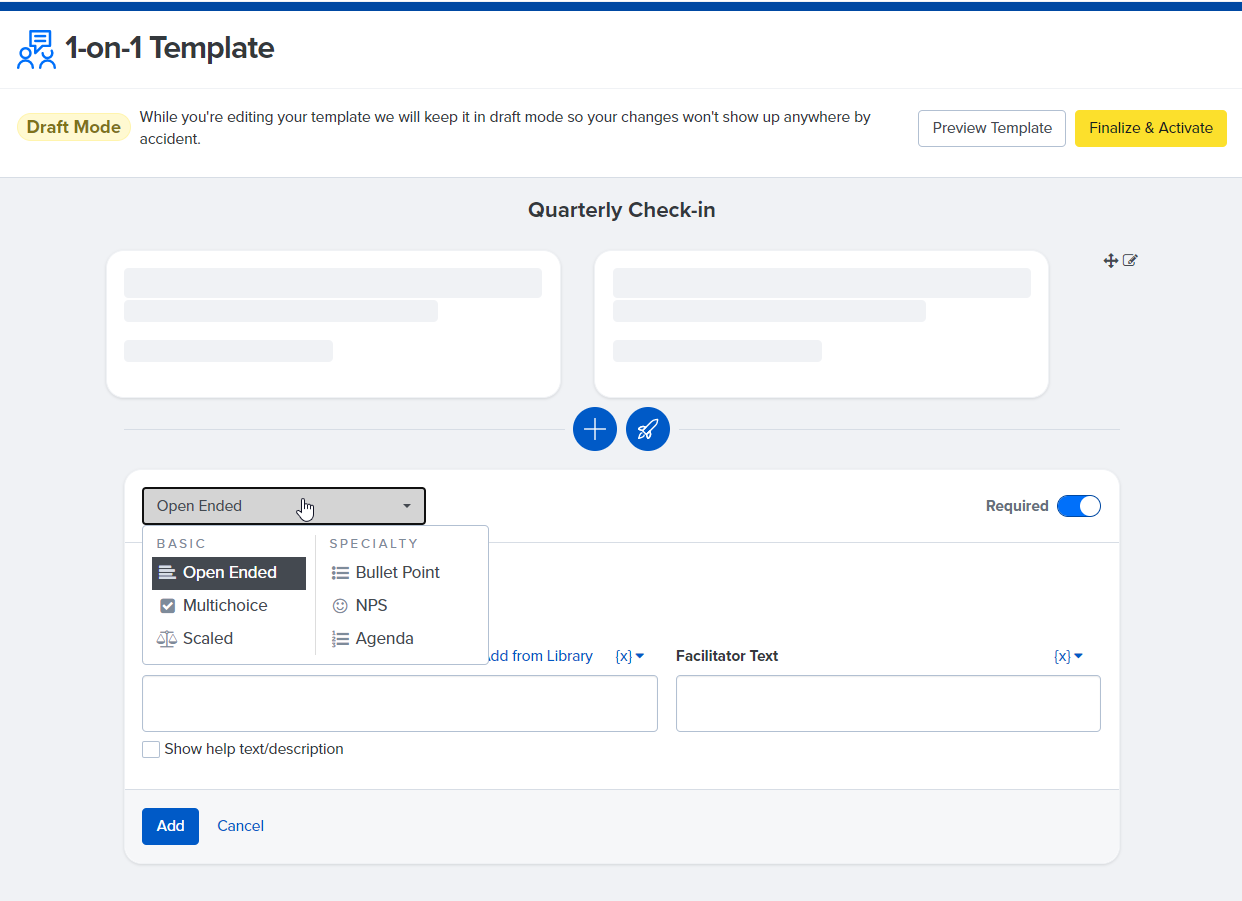This screenshot has width=1242, height=901.
Task: Click the Preview Template button
Action: [x=992, y=128]
